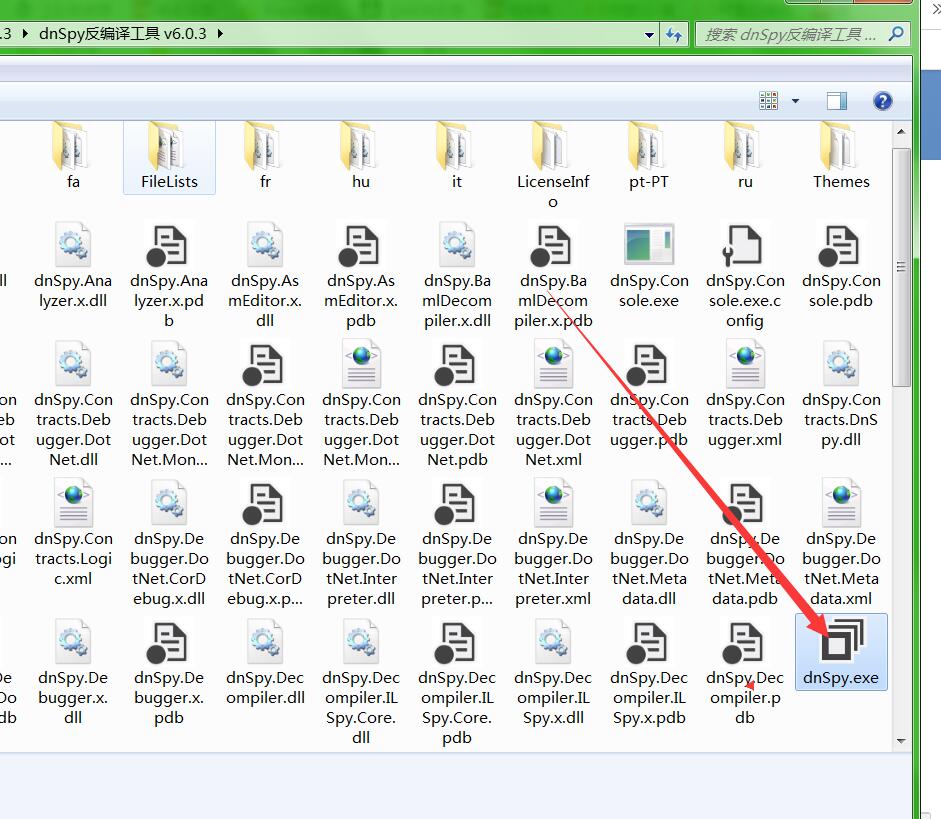The width and height of the screenshot is (941, 819).
Task: Select the dnSpy.Contracts.Debugger.xml file icon
Action: (x=745, y=366)
